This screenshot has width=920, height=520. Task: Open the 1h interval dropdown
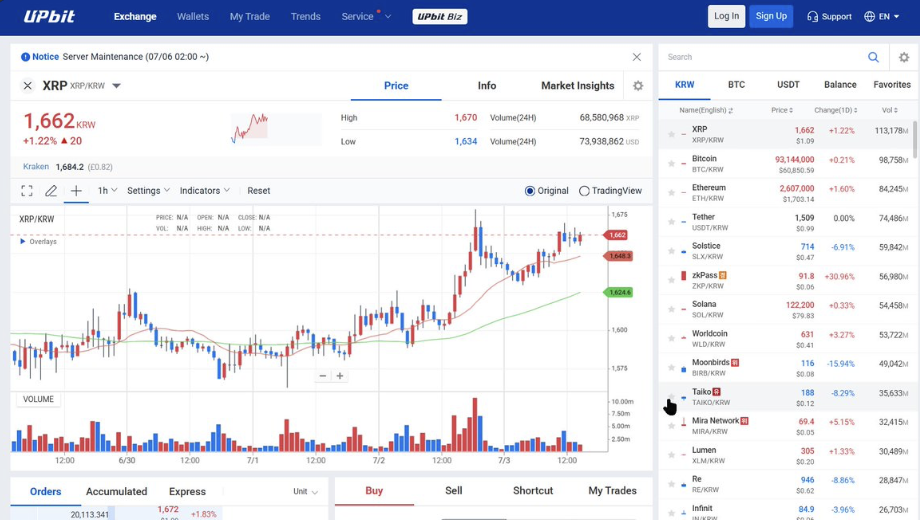pyautogui.click(x=107, y=191)
